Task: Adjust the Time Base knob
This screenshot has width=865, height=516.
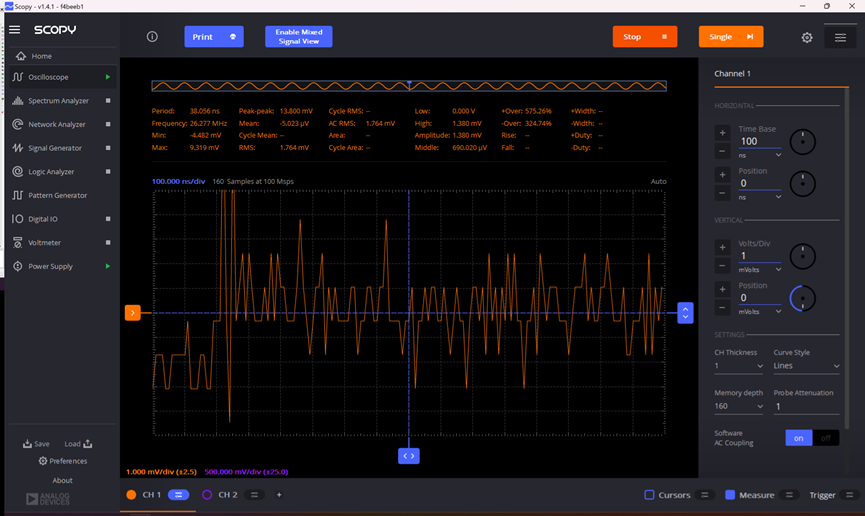Action: pyautogui.click(x=803, y=142)
